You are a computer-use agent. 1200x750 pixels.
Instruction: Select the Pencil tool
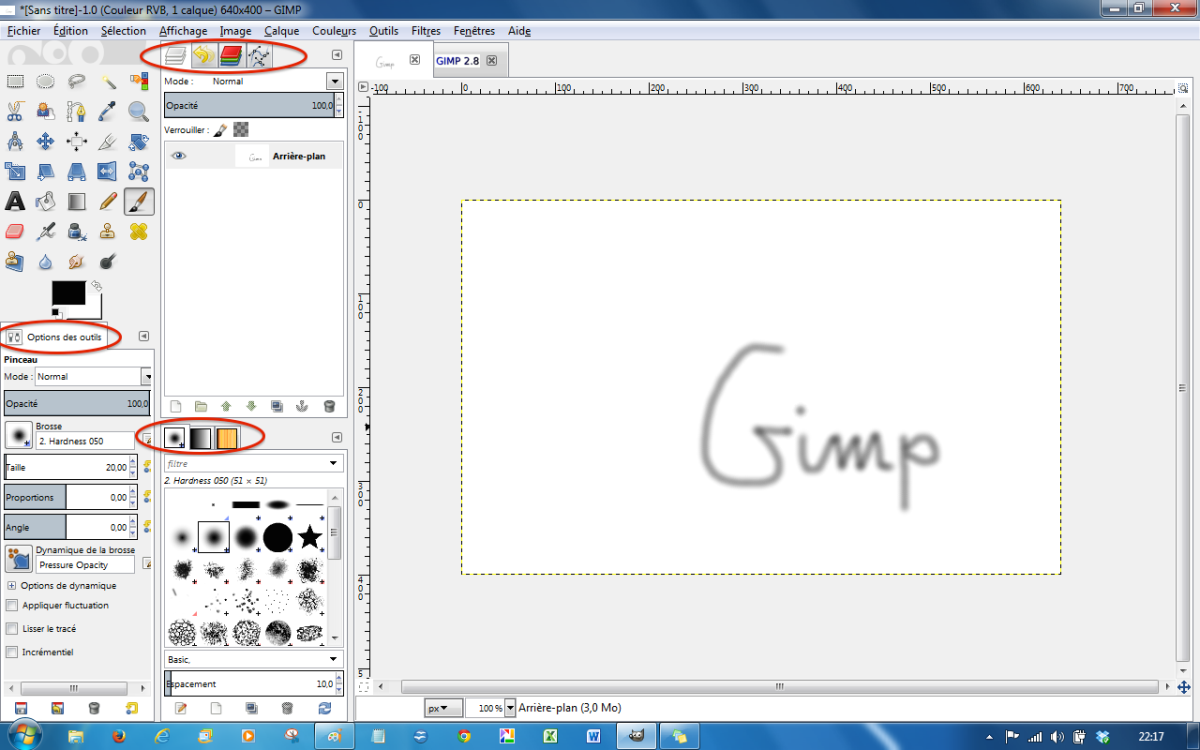pyautogui.click(x=108, y=201)
